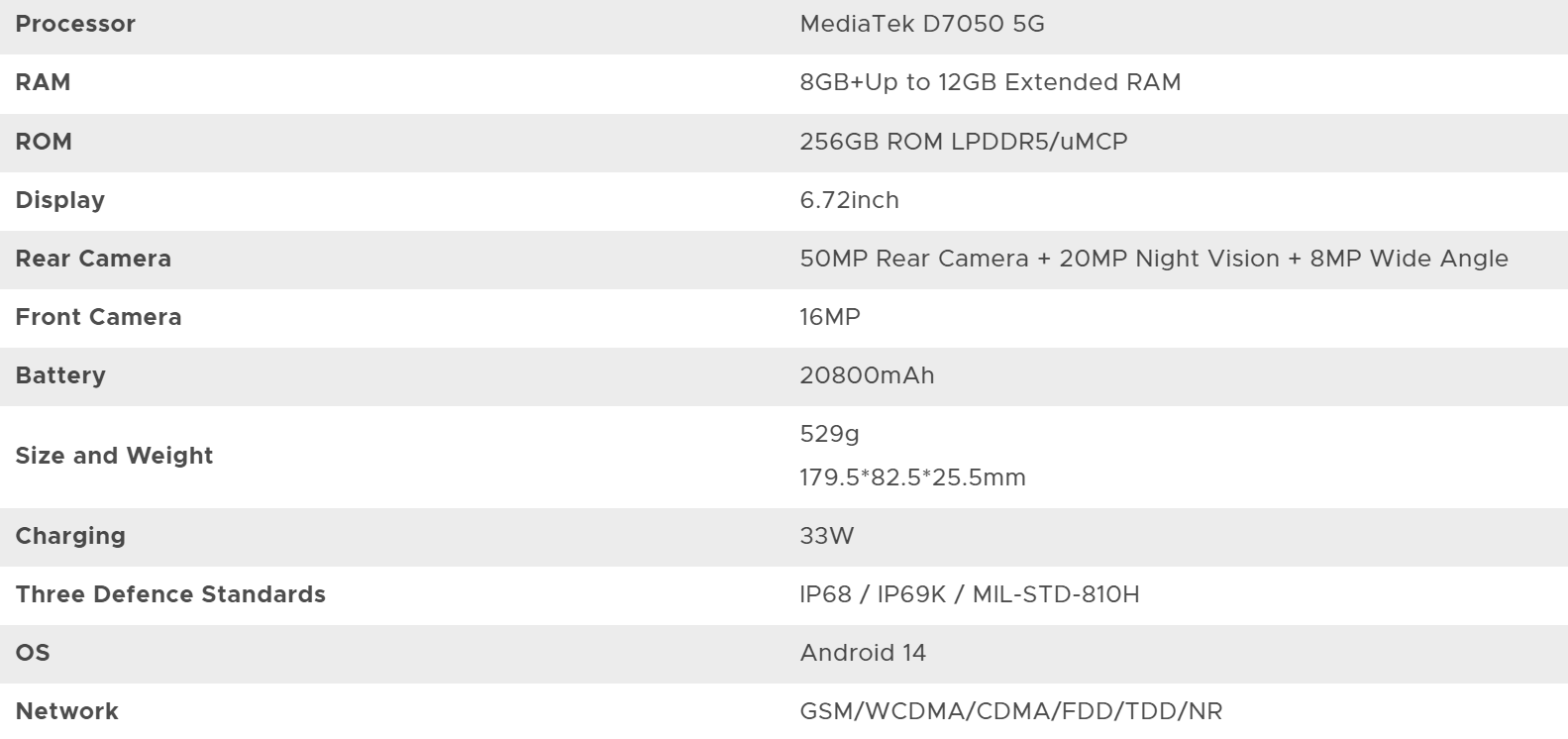Select the MediaTek D7050 5G value

click(922, 24)
